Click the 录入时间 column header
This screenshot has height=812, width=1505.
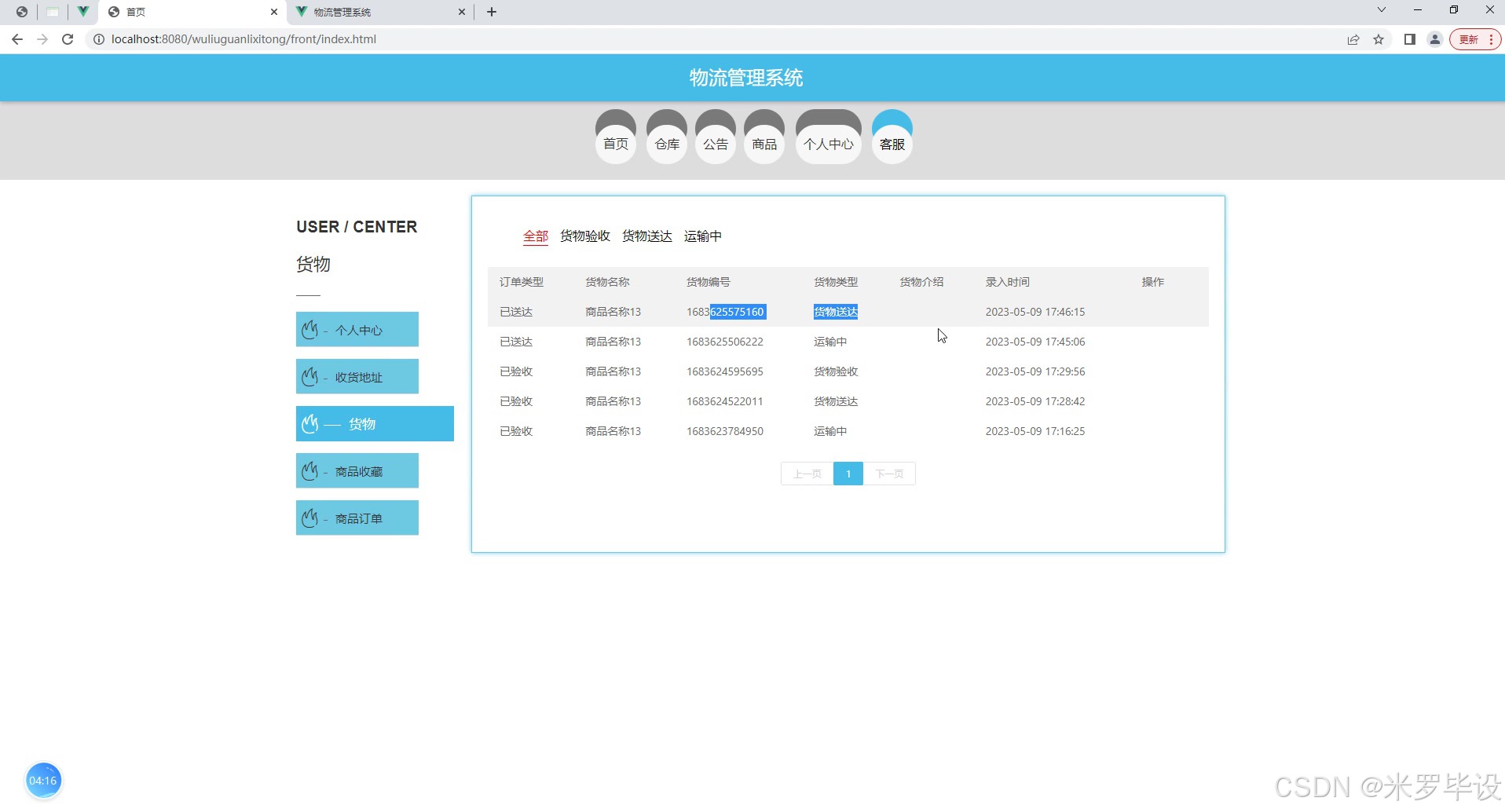(1008, 282)
